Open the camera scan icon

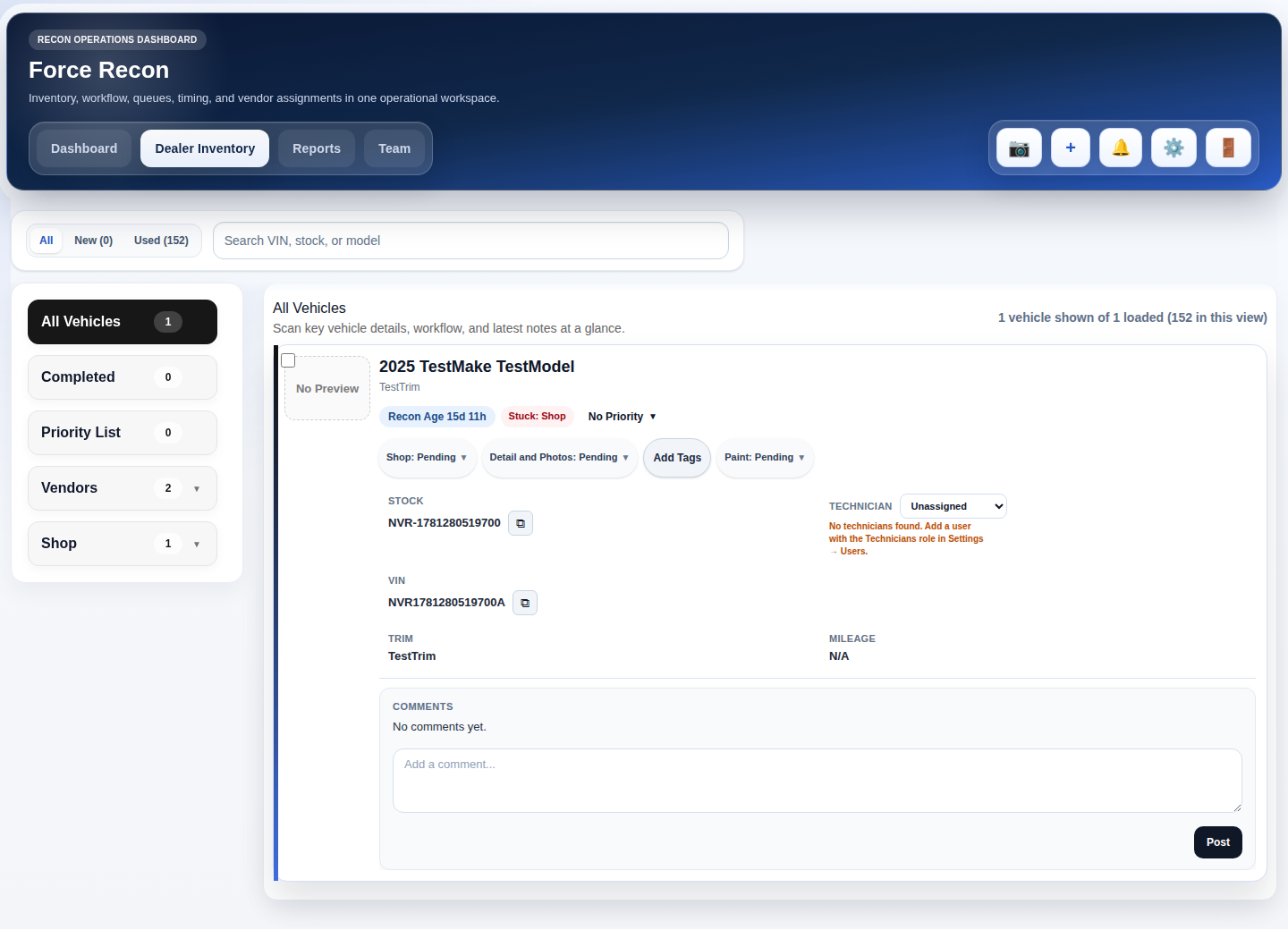pos(1019,148)
